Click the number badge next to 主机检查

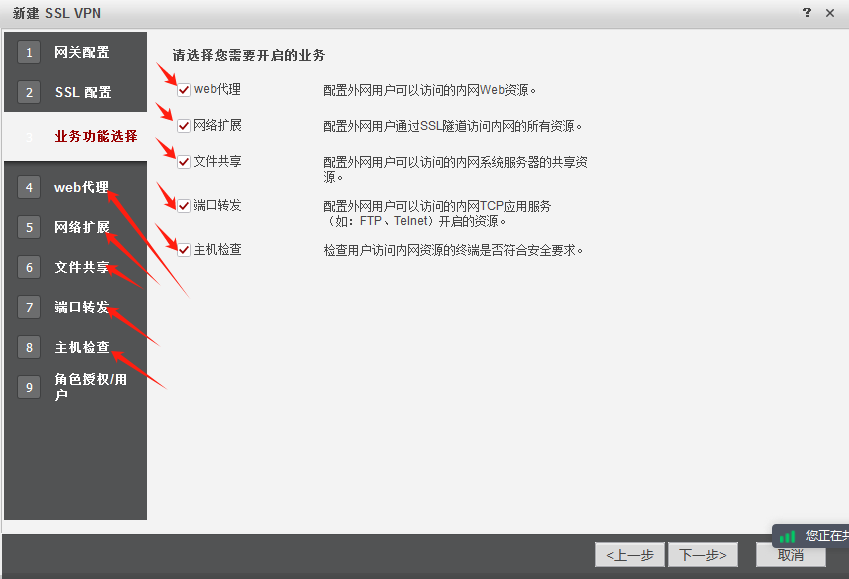tap(28, 347)
